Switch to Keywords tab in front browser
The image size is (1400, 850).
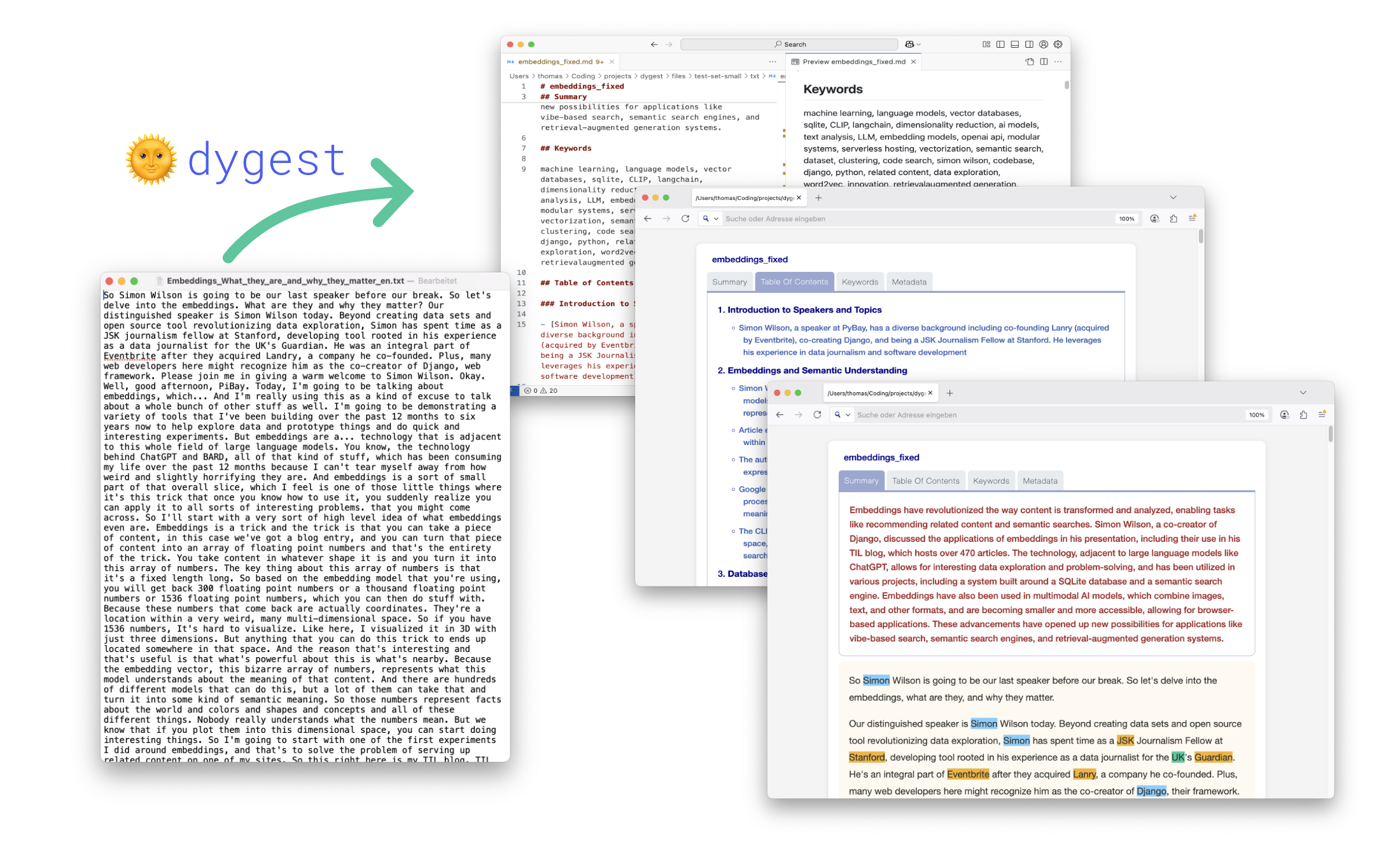tap(991, 481)
